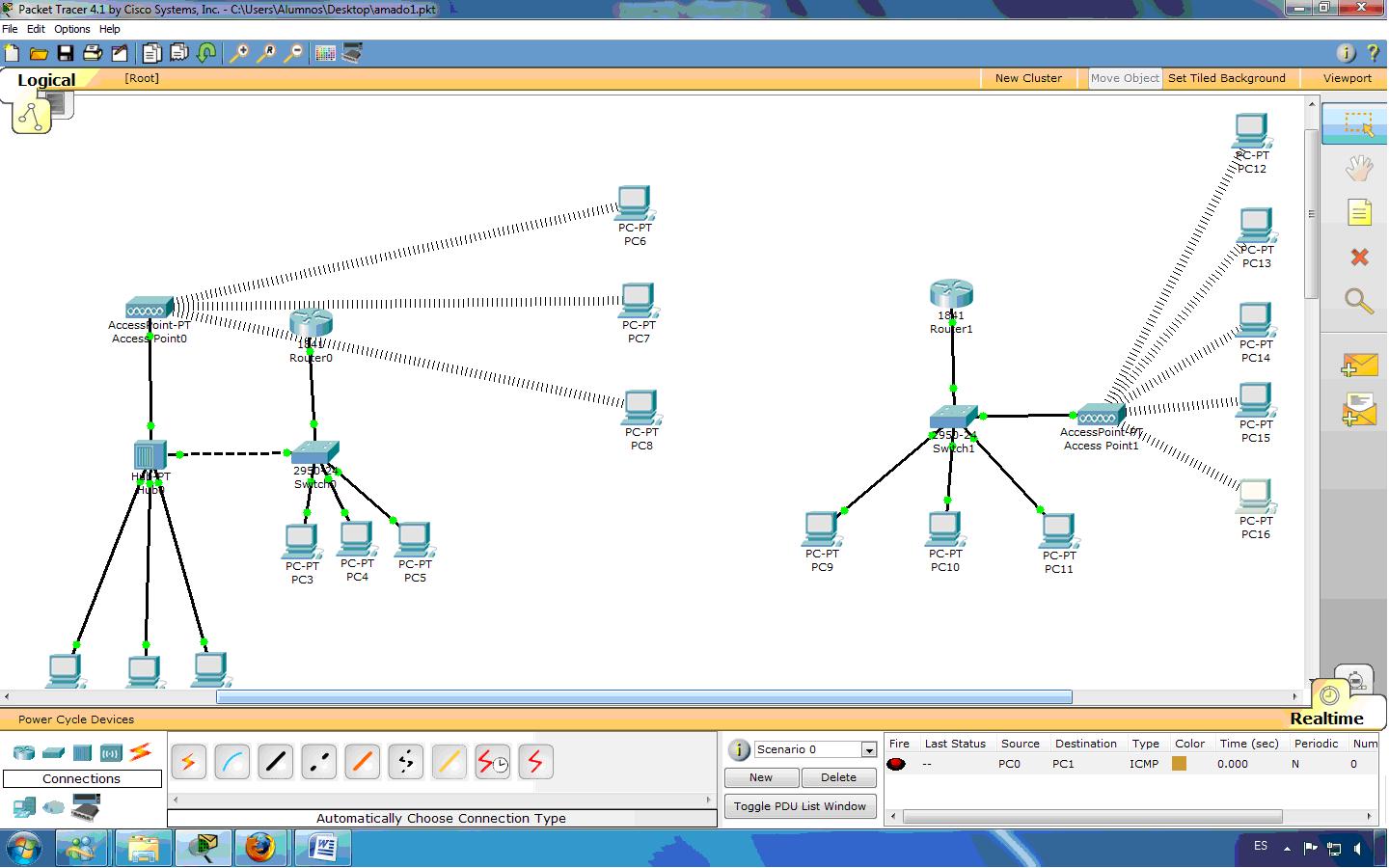Launch Firefox from the taskbar
The height and width of the screenshot is (868, 1389).
coord(262,848)
